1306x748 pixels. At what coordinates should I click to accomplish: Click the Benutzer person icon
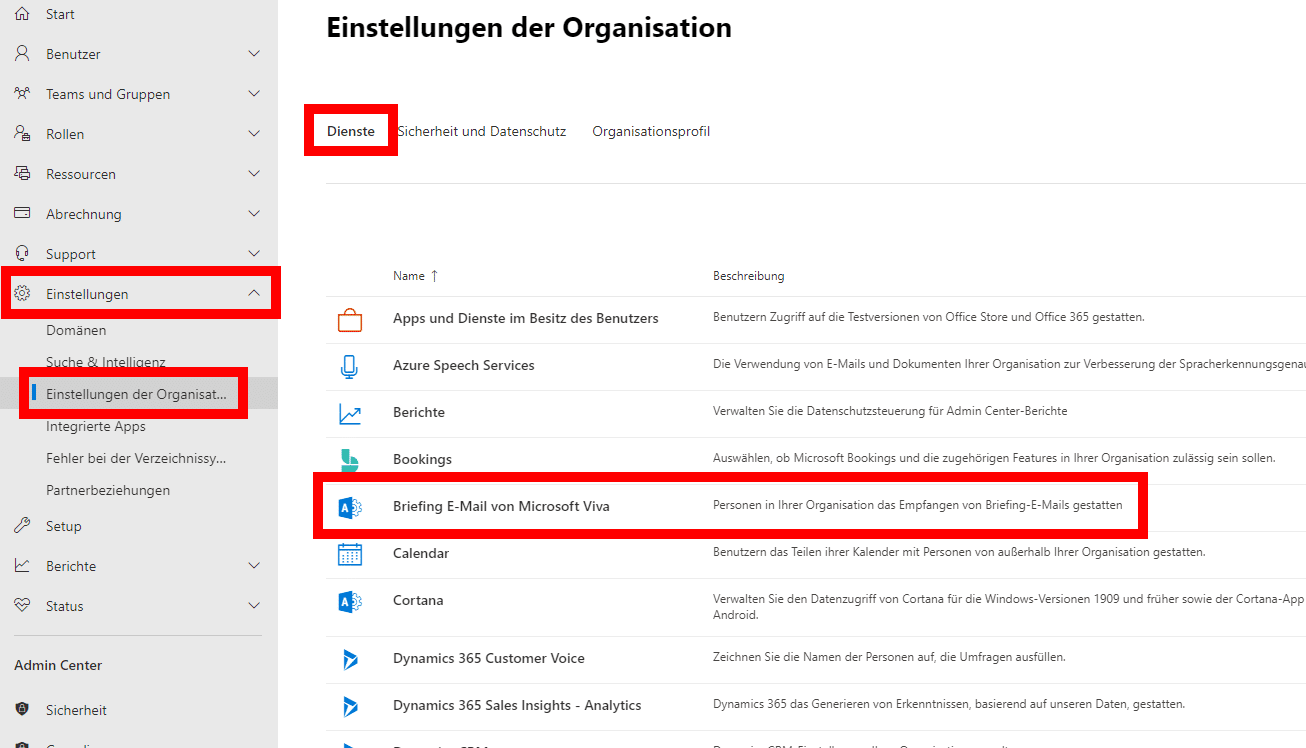tap(22, 54)
